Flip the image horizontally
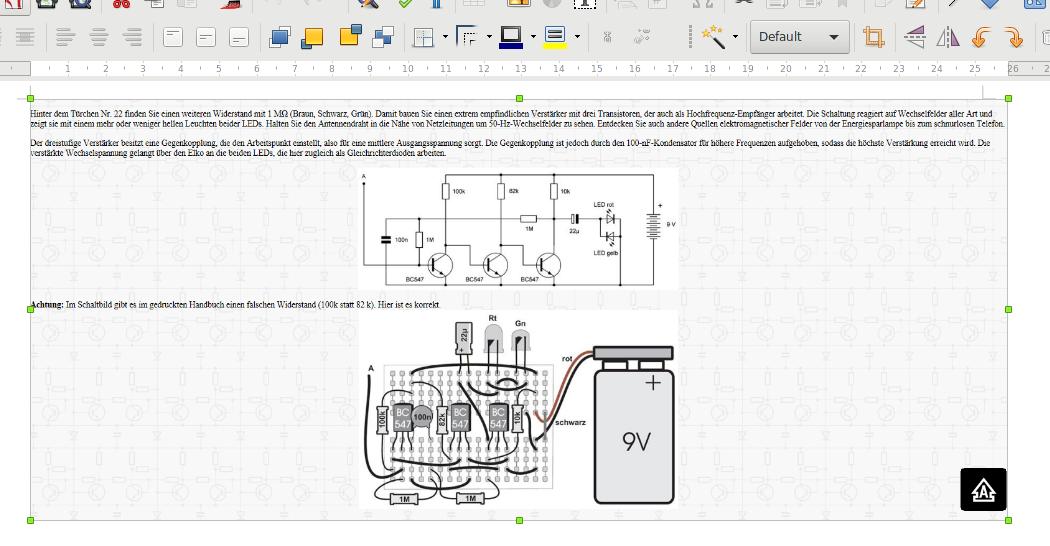The height and width of the screenshot is (546, 1050). point(947,37)
